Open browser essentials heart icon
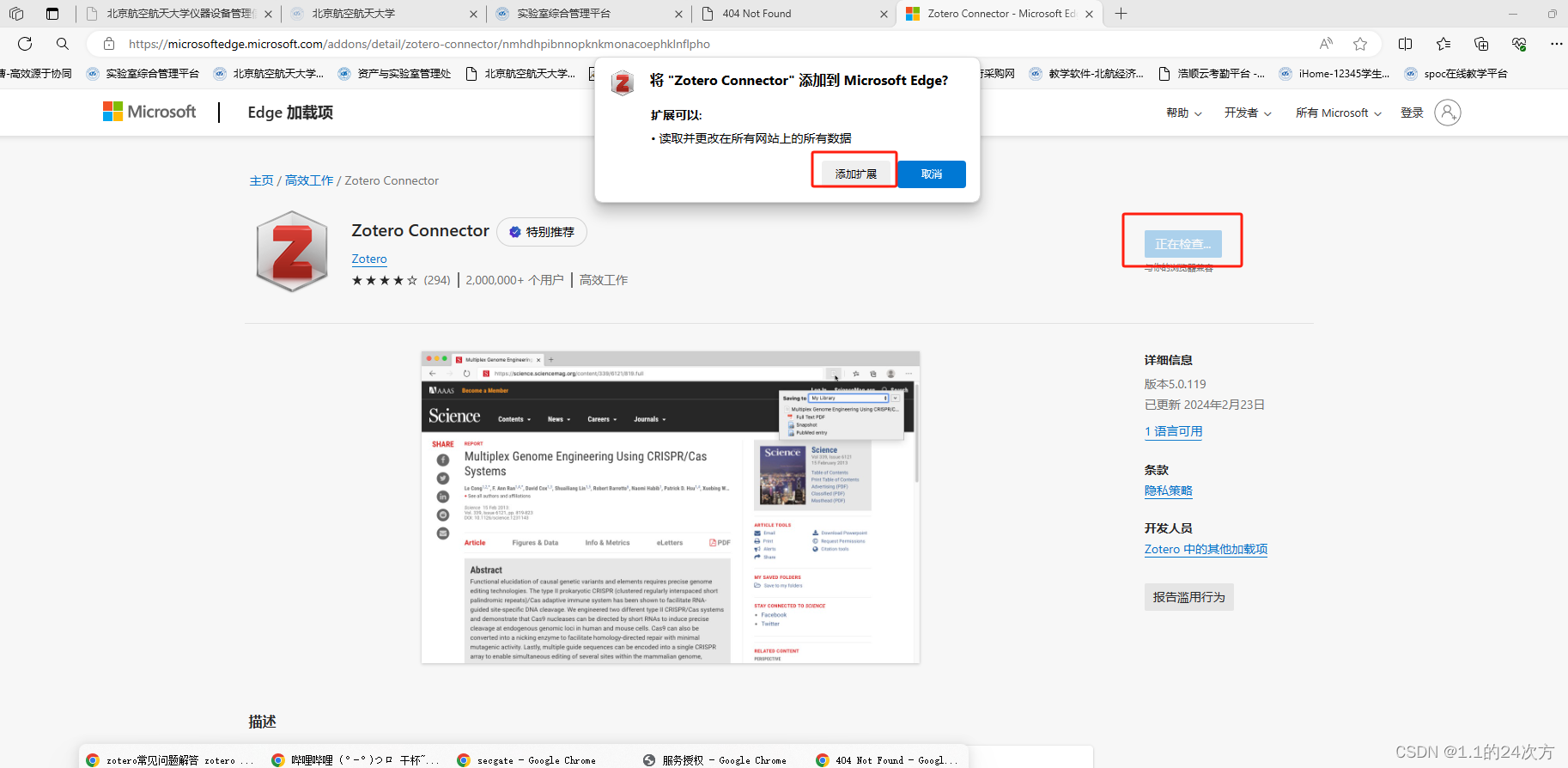 click(x=1519, y=44)
